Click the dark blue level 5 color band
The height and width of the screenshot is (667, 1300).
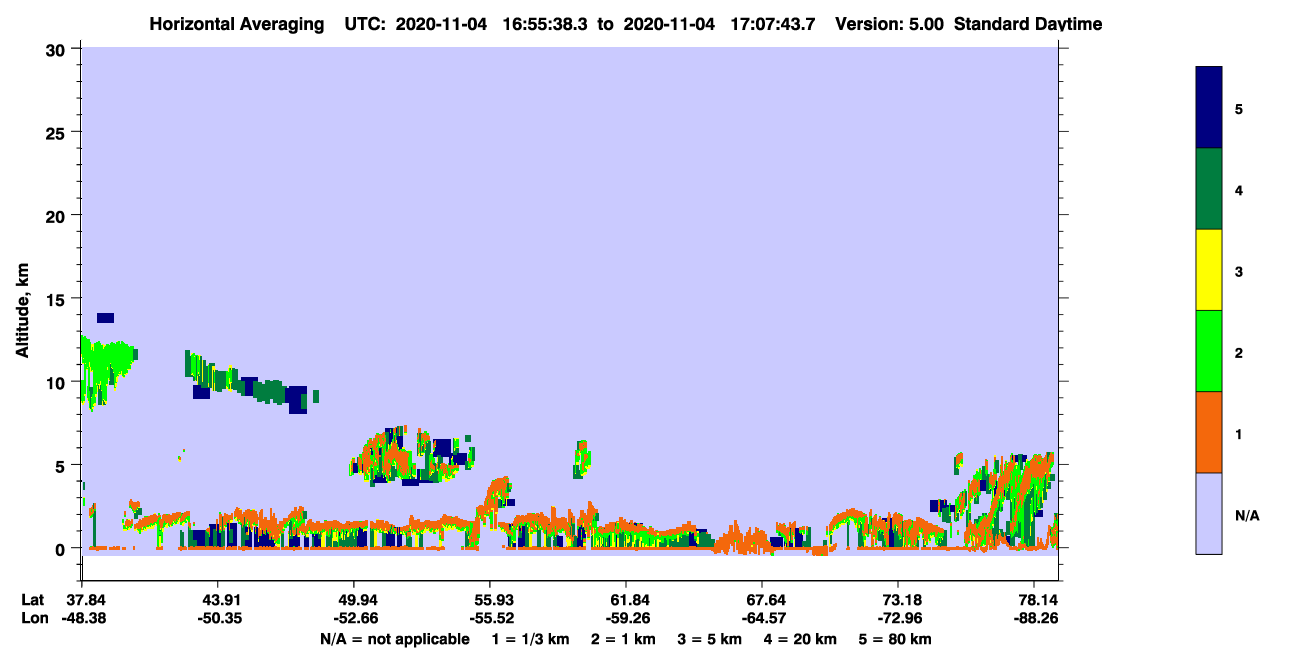click(1209, 108)
